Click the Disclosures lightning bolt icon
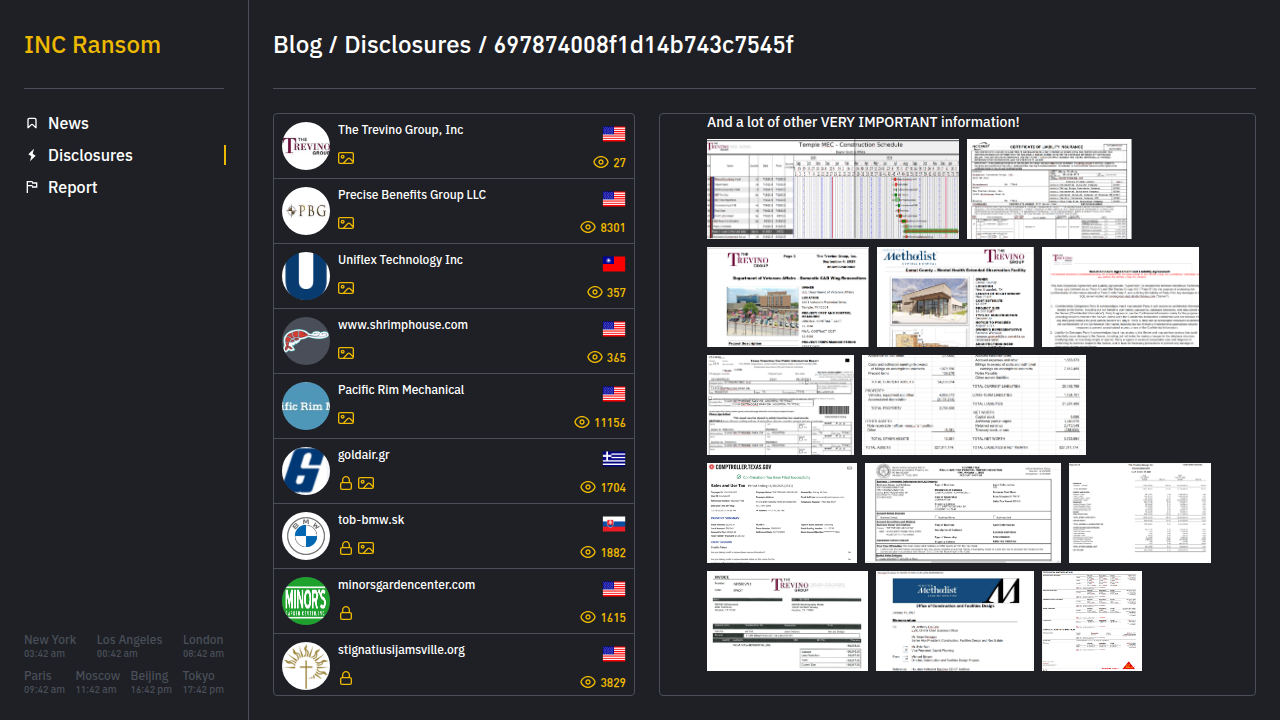Viewport: 1280px width, 720px height. tap(32, 155)
